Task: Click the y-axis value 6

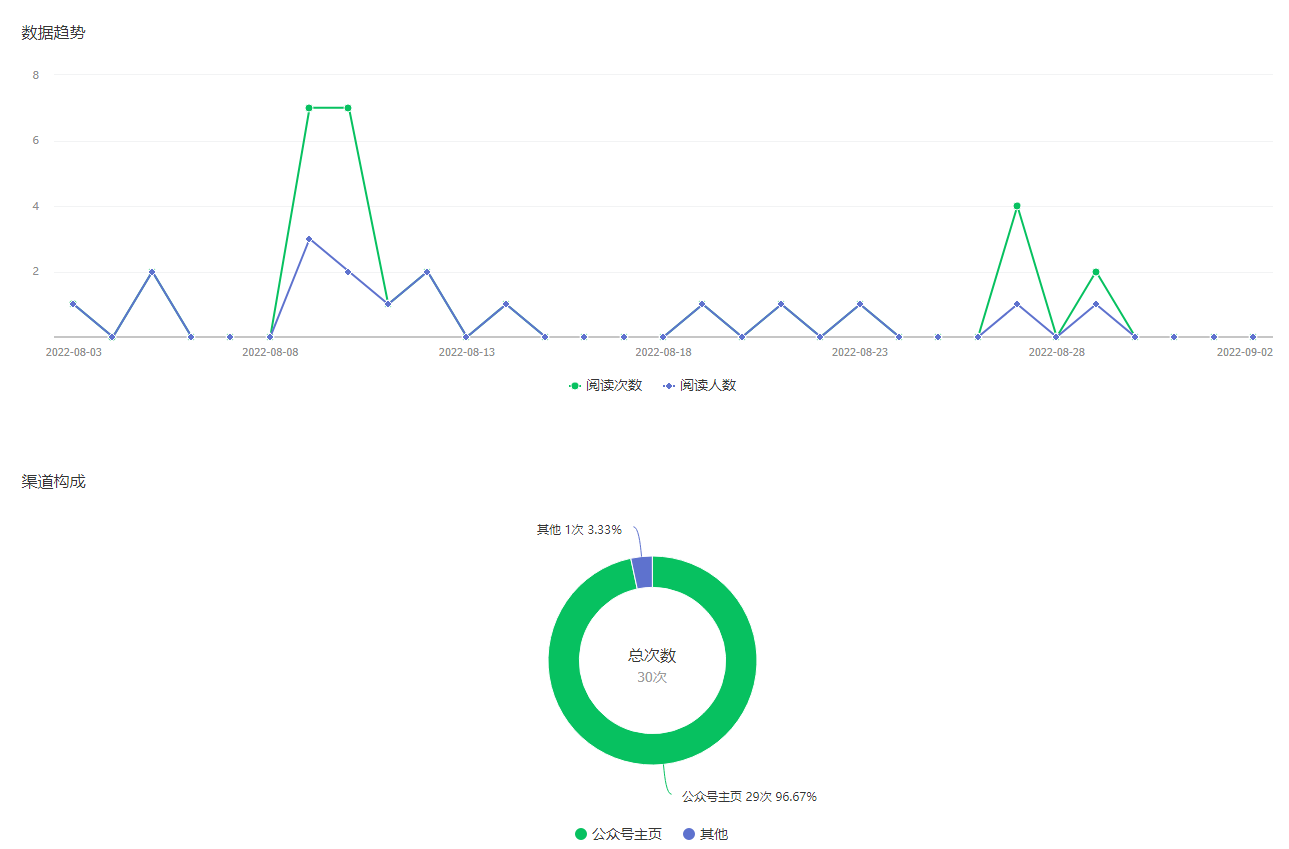Action: coord(36,140)
